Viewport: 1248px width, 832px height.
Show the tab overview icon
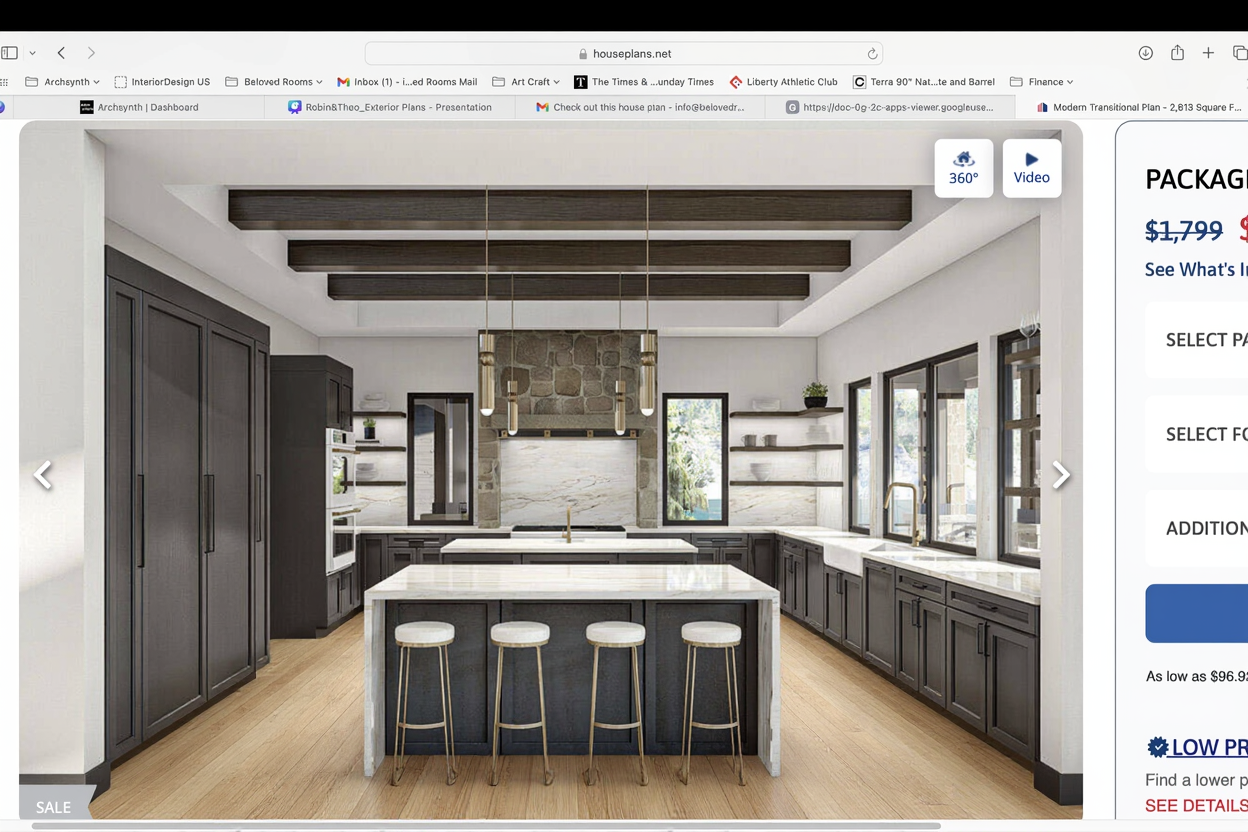(1239, 53)
